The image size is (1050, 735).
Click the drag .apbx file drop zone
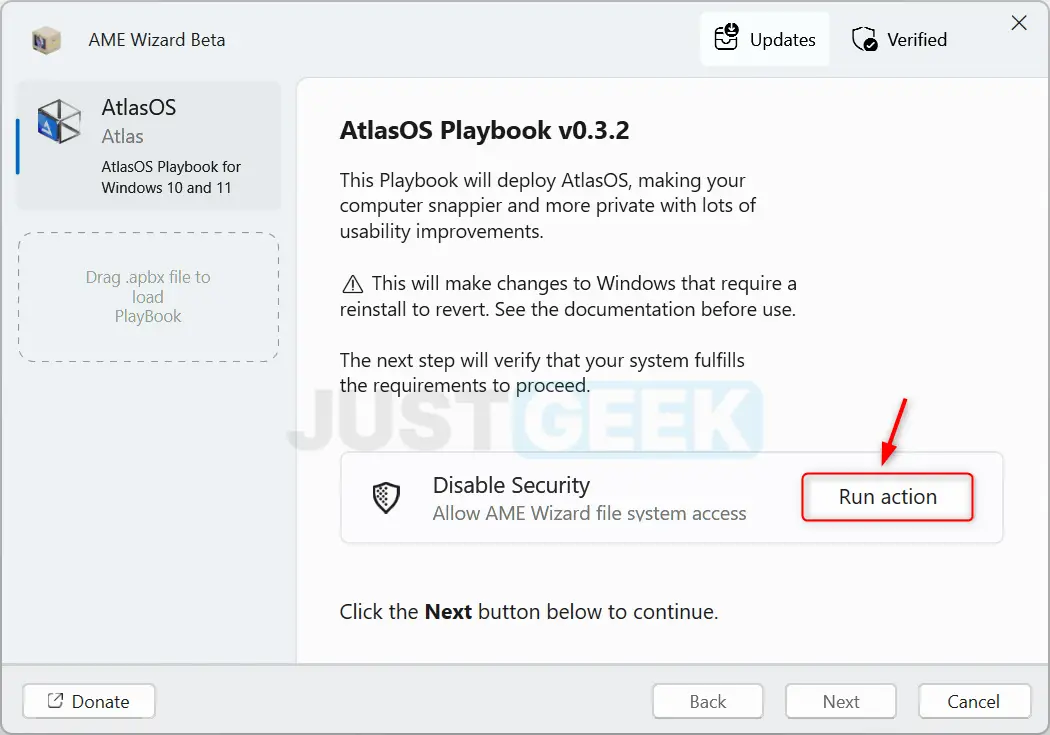click(148, 296)
